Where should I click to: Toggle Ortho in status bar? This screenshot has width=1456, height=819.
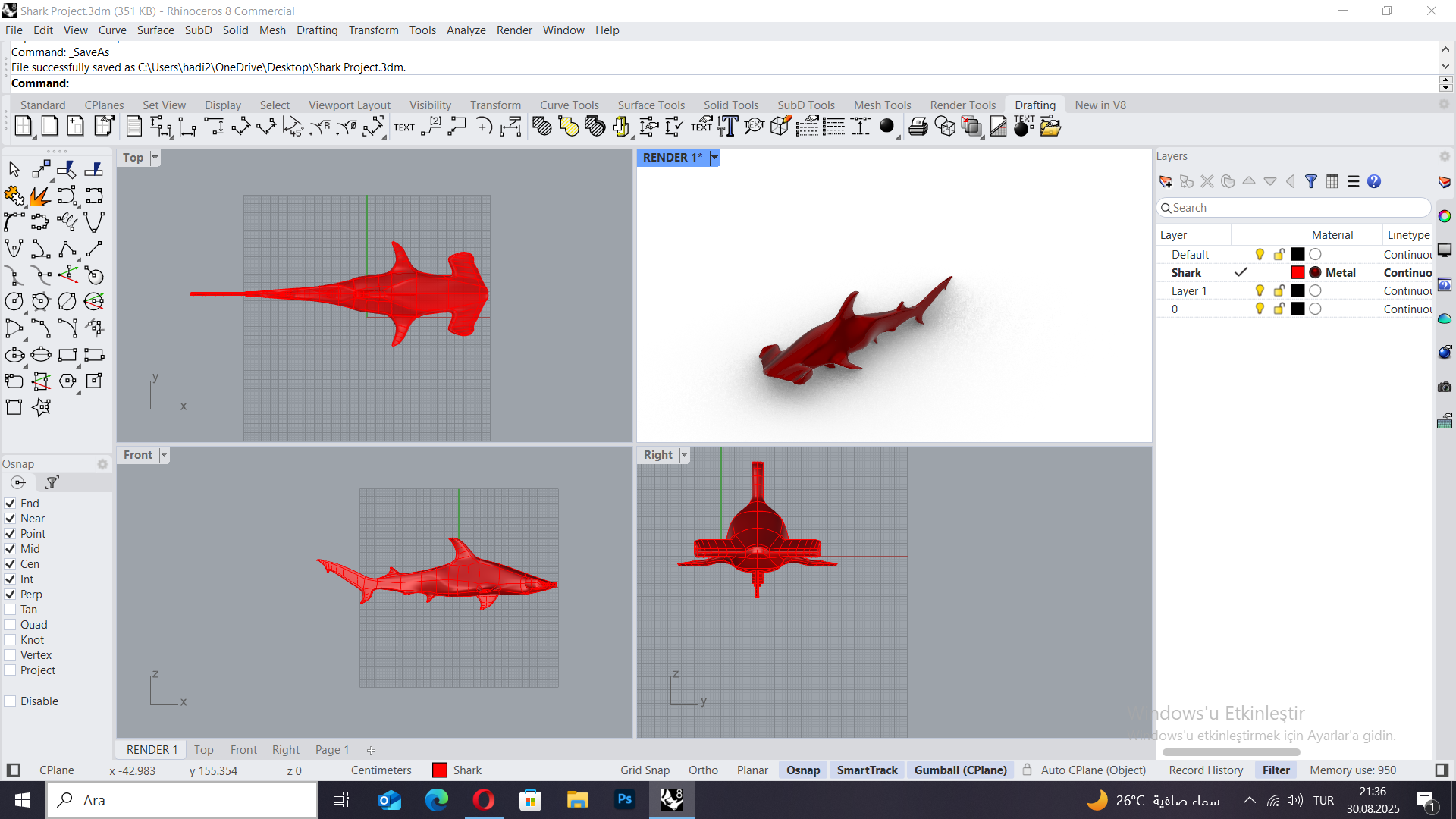tap(703, 770)
